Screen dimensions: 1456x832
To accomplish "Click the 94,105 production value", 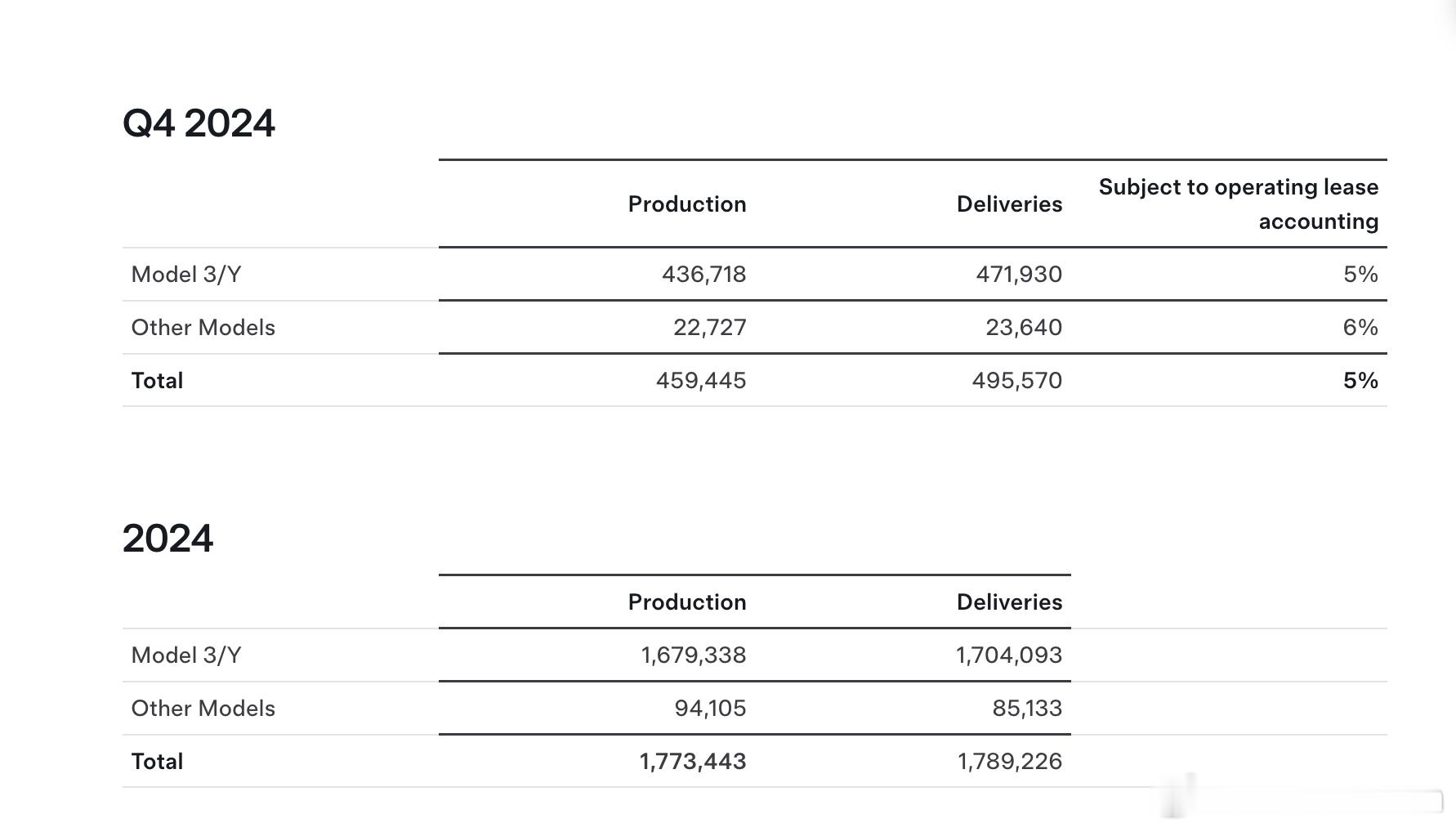I will point(710,709).
